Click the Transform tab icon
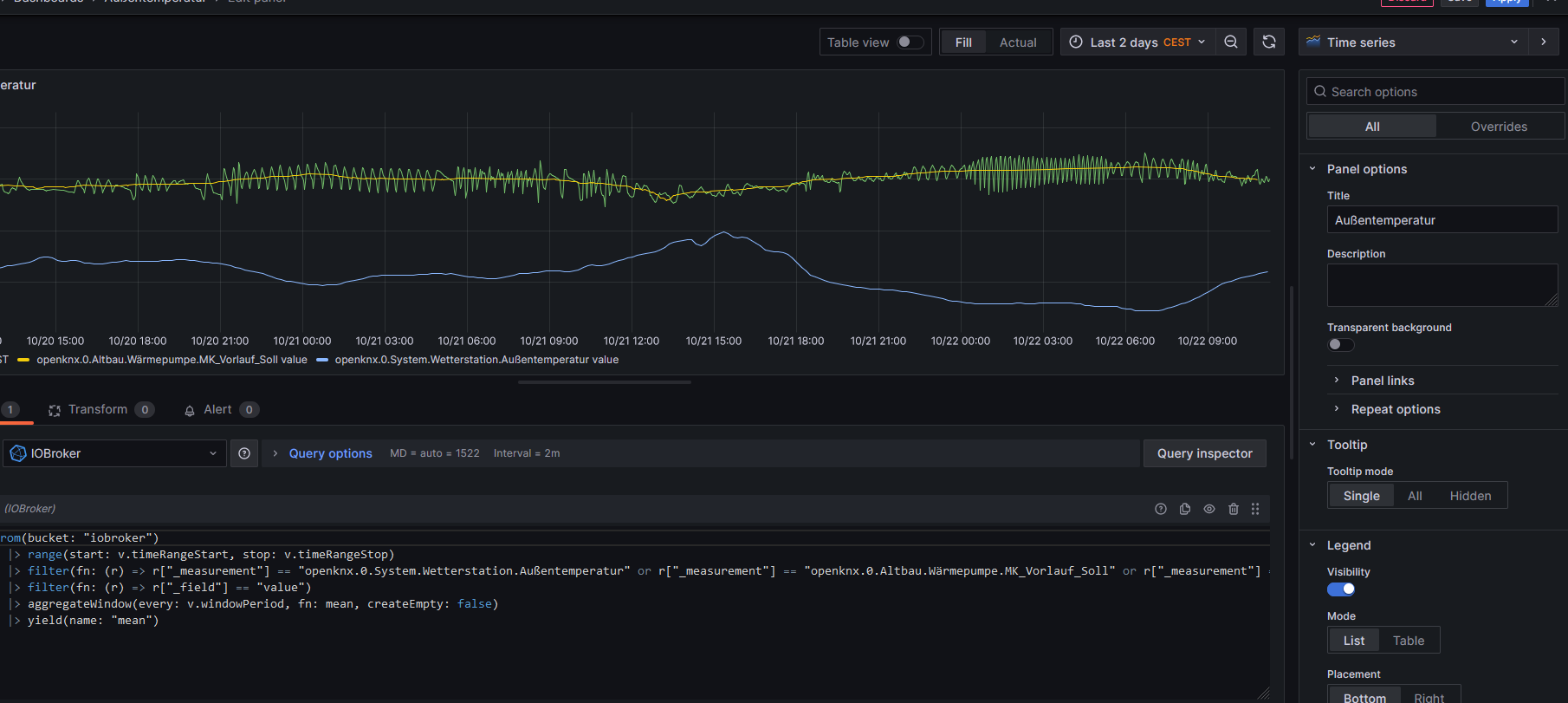Viewport: 1568px width, 703px height. pyautogui.click(x=55, y=410)
